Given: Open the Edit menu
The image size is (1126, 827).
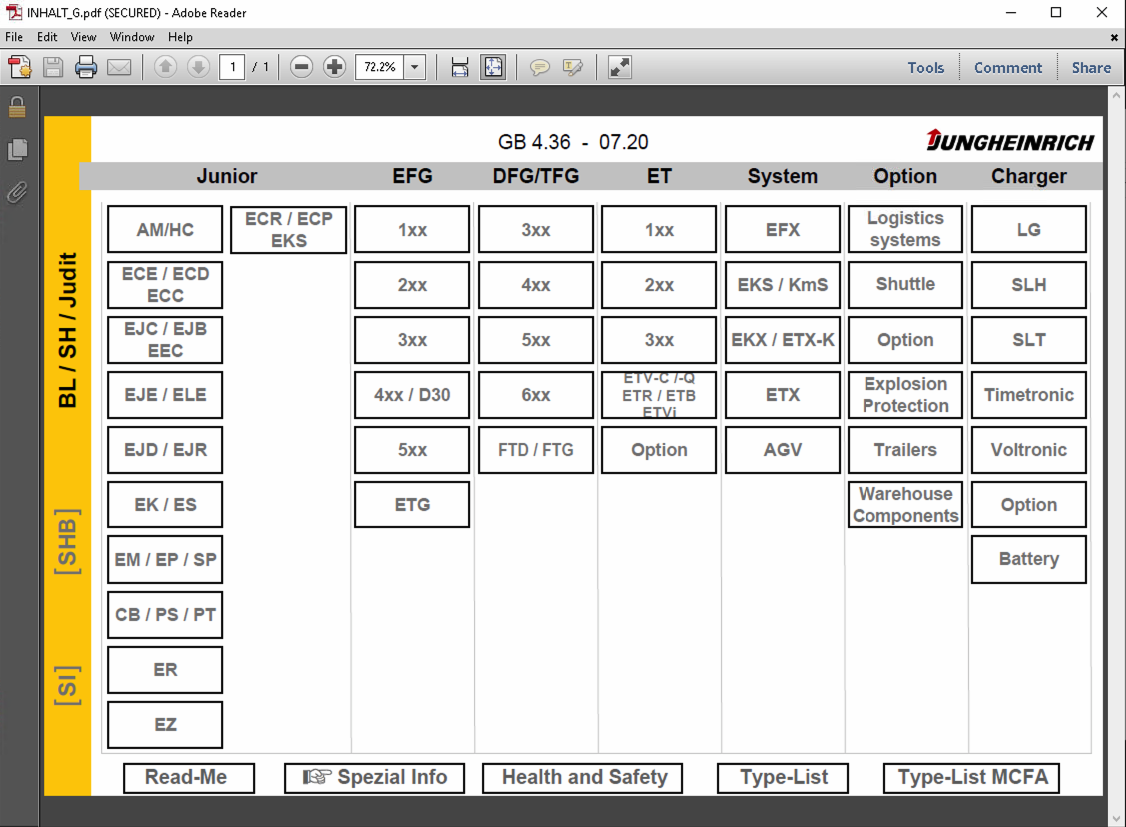Looking at the screenshot, I should click(x=47, y=37).
